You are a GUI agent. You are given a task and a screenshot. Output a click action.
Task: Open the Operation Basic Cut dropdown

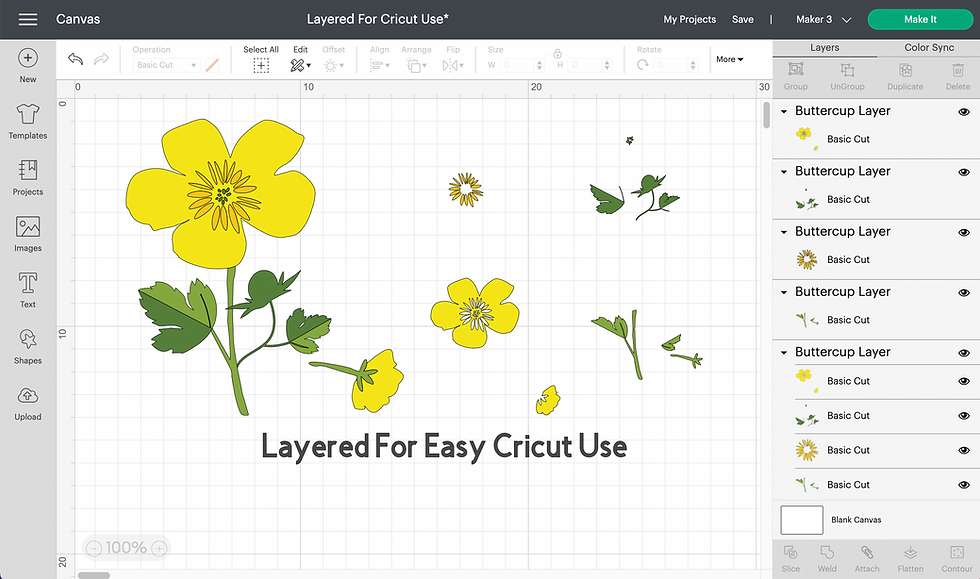click(166, 64)
